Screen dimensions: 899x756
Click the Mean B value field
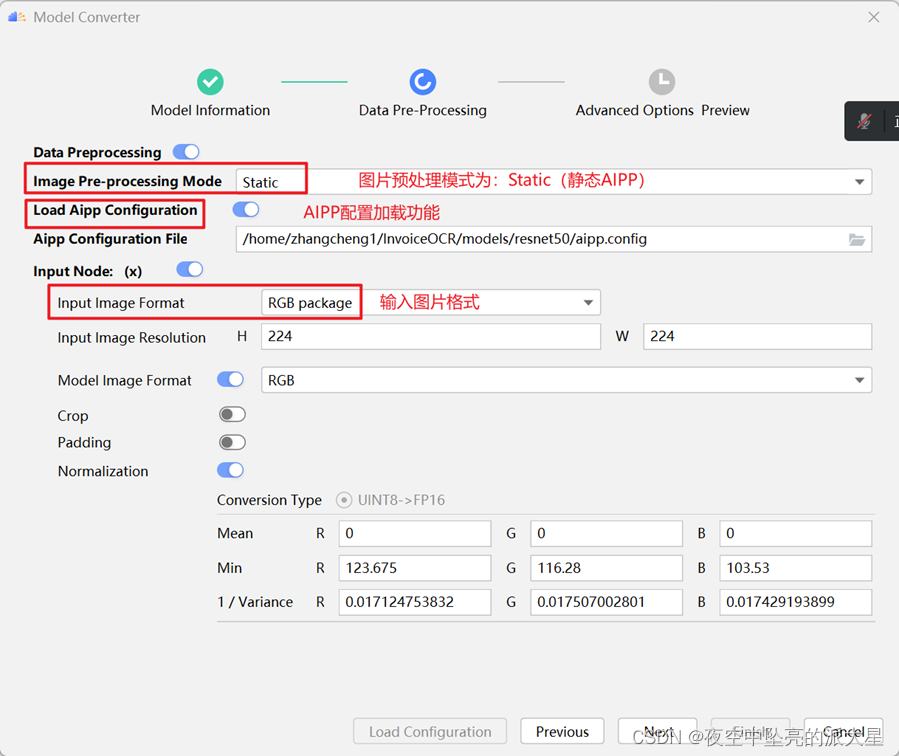[796, 534]
